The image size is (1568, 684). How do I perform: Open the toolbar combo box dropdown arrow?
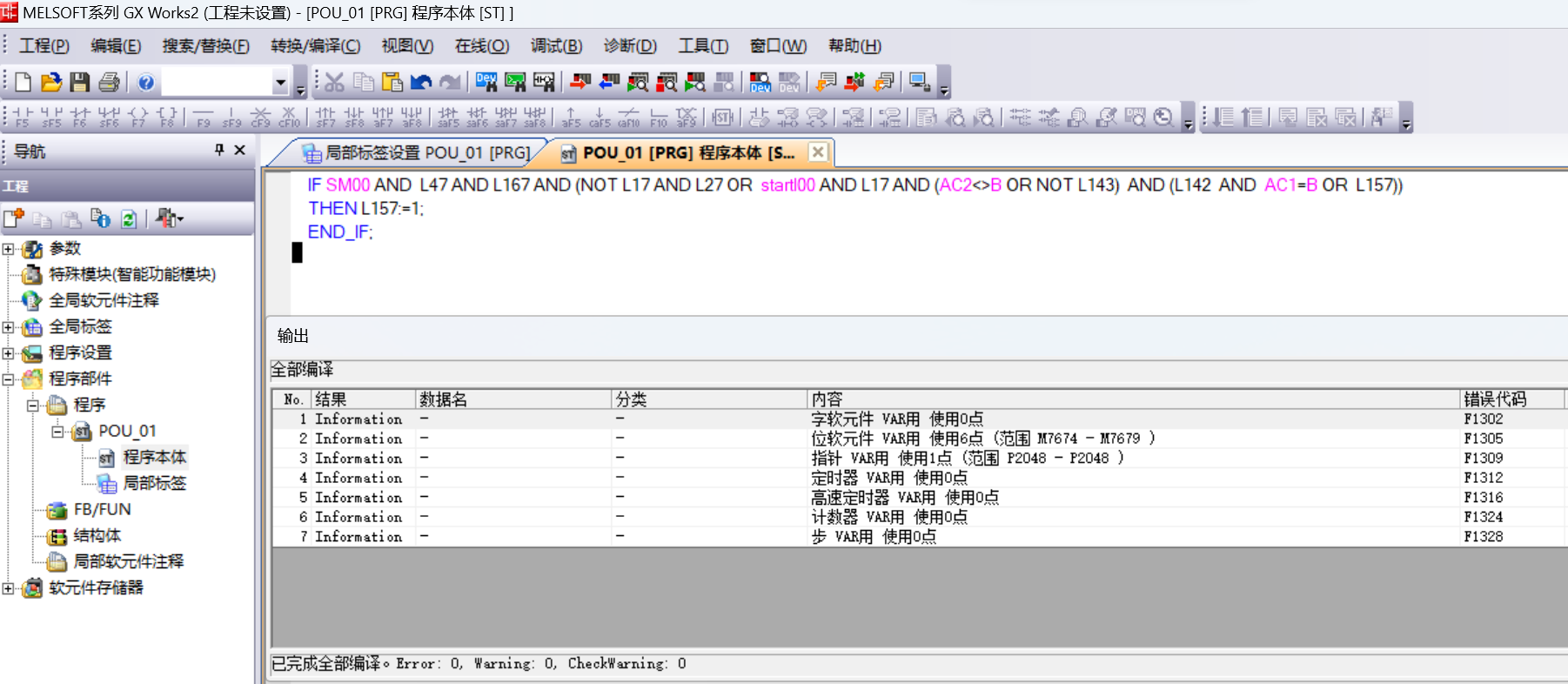point(280,84)
